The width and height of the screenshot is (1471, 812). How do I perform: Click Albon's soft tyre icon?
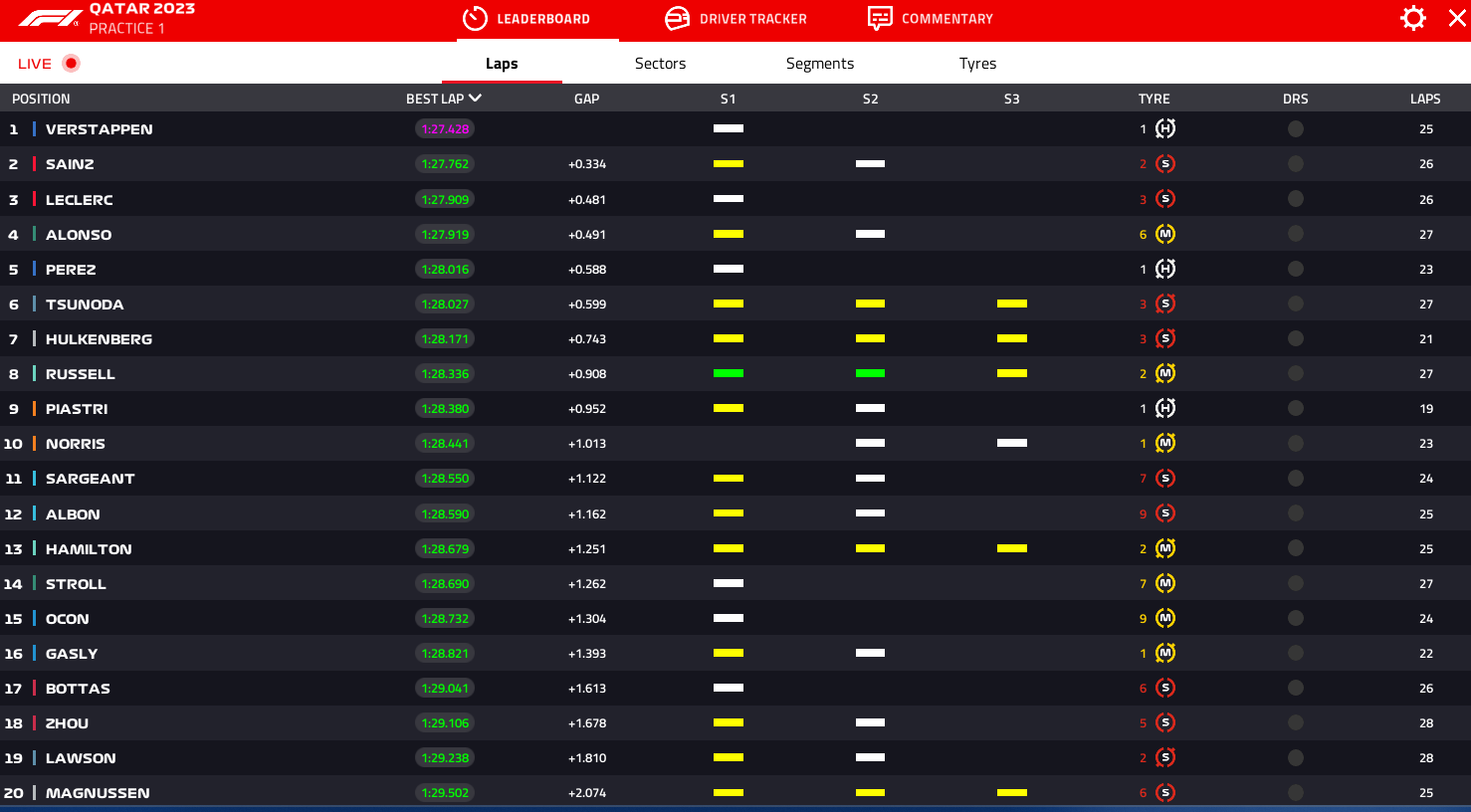tap(1165, 513)
